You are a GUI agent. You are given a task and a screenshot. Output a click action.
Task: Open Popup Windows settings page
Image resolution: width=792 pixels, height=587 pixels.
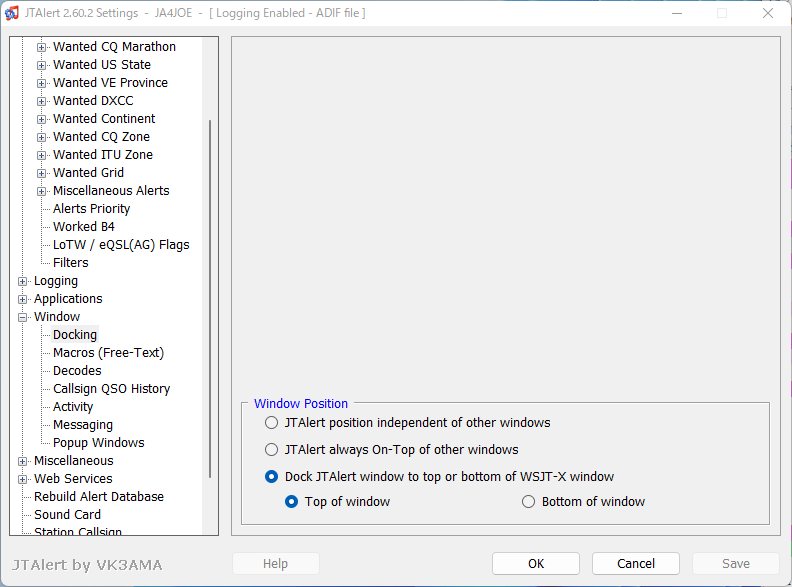pyautogui.click(x=98, y=443)
